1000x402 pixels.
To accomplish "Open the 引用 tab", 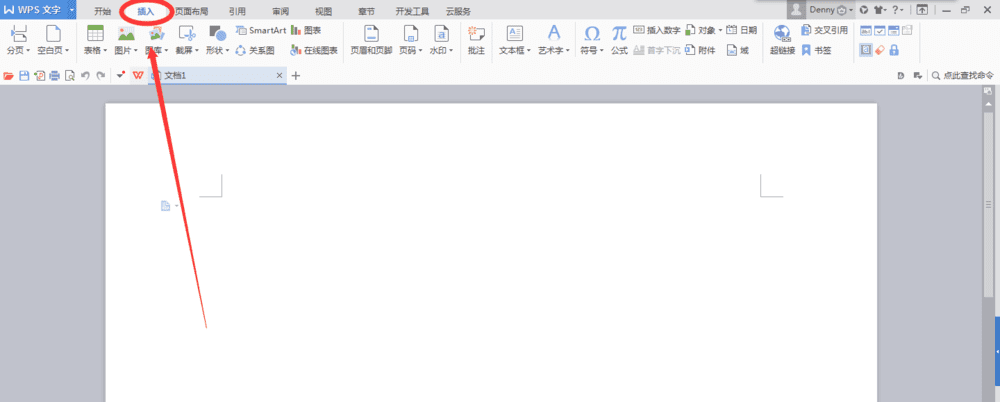I will point(237,11).
